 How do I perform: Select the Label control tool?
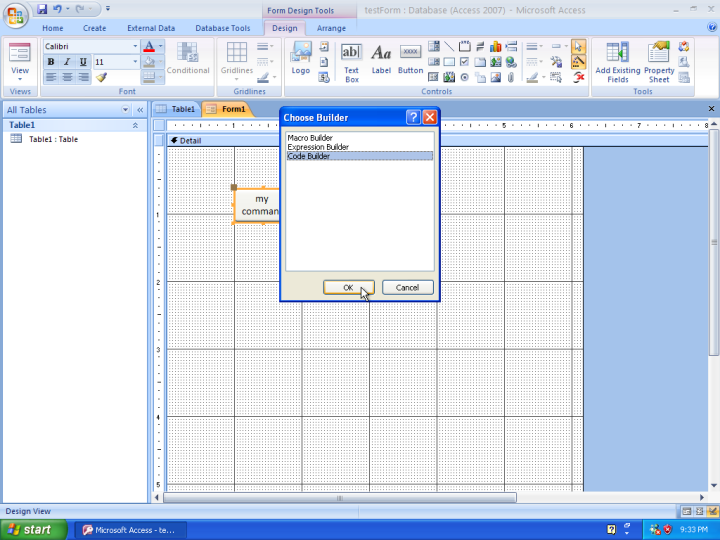click(381, 58)
